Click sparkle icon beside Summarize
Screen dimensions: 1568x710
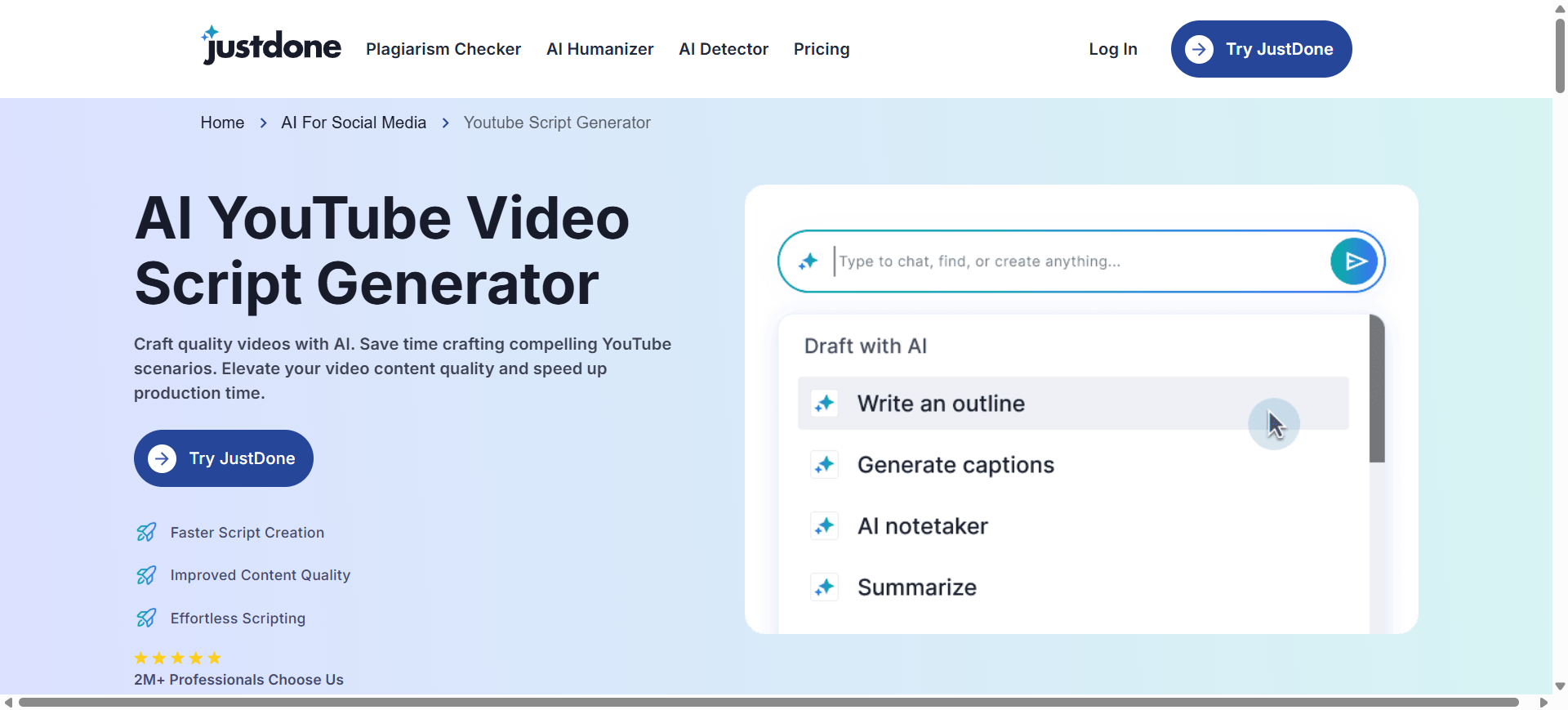point(824,587)
